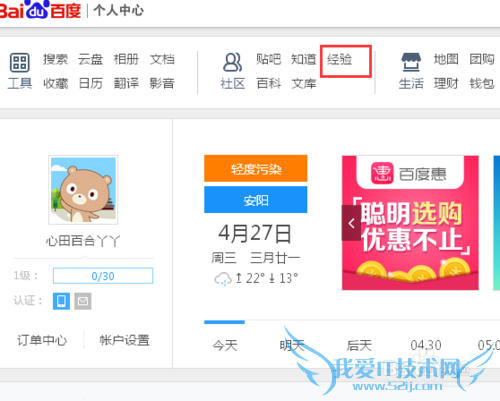This screenshot has height=401, width=500.
Task: Click username 心田百合丫丫
Action: pyautogui.click(x=83, y=241)
